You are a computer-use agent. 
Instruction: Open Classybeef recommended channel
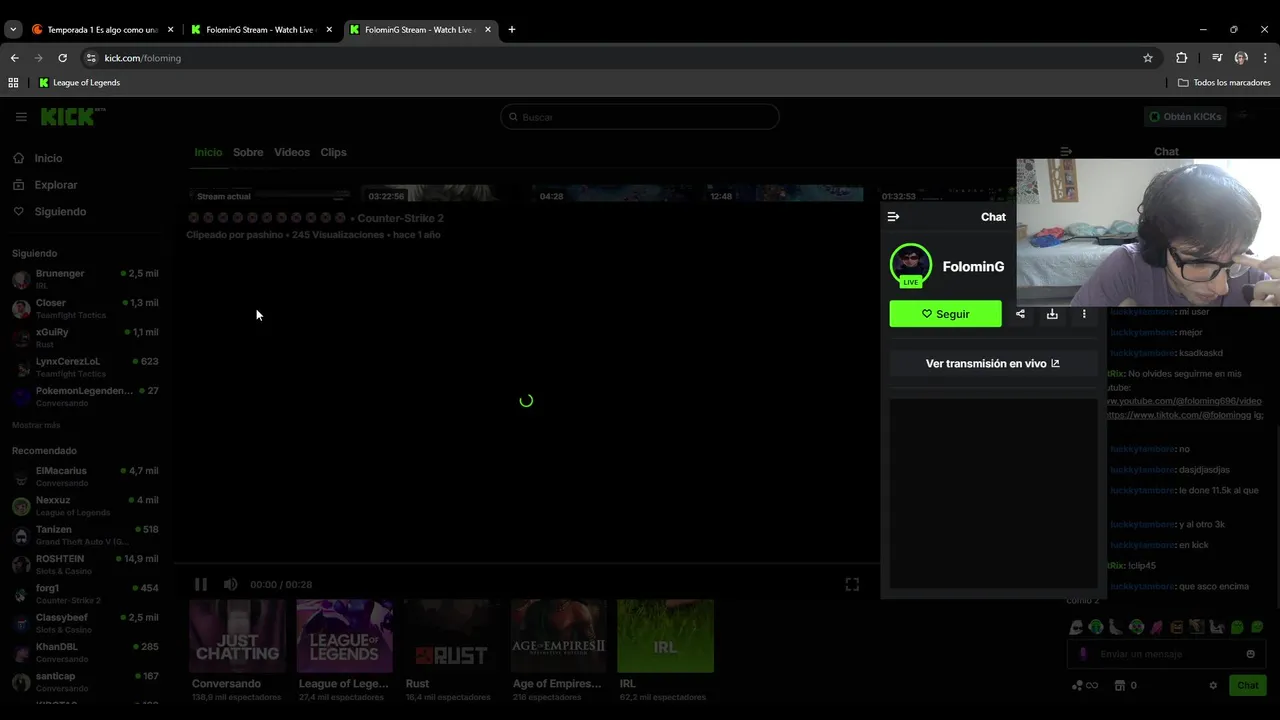pos(85,623)
